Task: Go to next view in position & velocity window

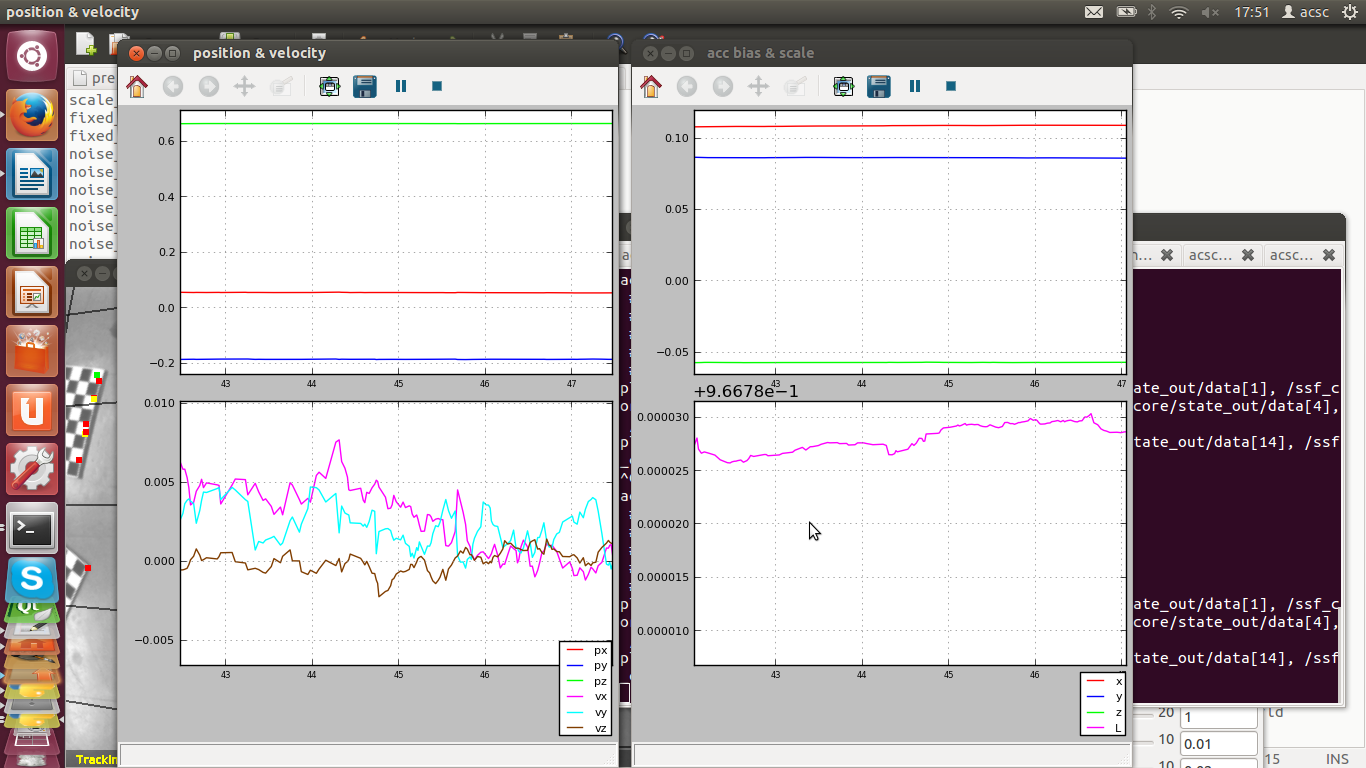Action: pyautogui.click(x=208, y=86)
